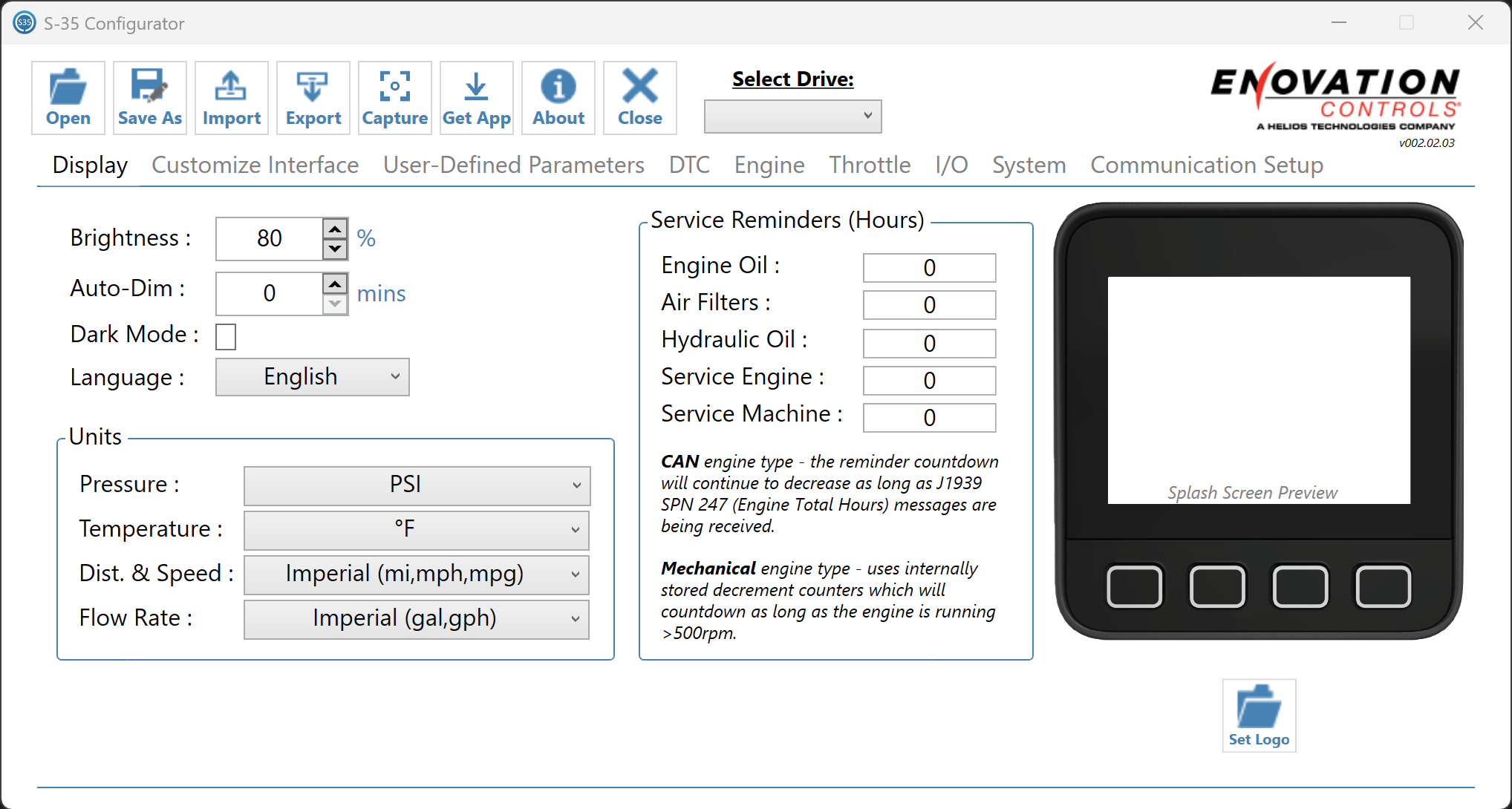Open the Select Drive dropdown
This screenshot has height=809, width=1512.
click(792, 117)
